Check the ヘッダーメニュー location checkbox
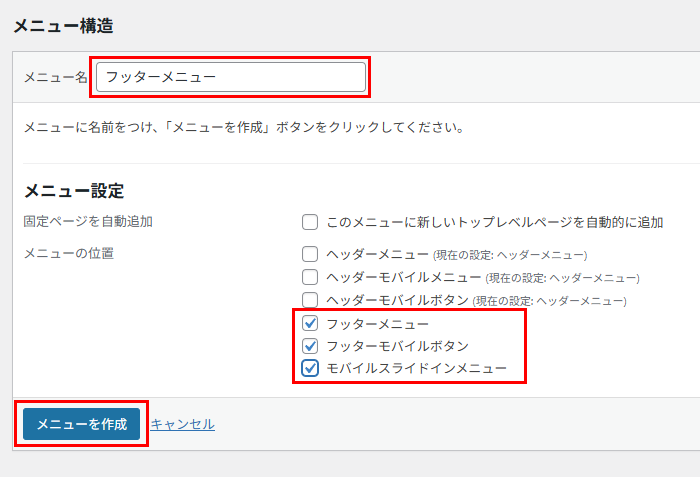Viewport: 700px width, 477px height. coord(310,254)
